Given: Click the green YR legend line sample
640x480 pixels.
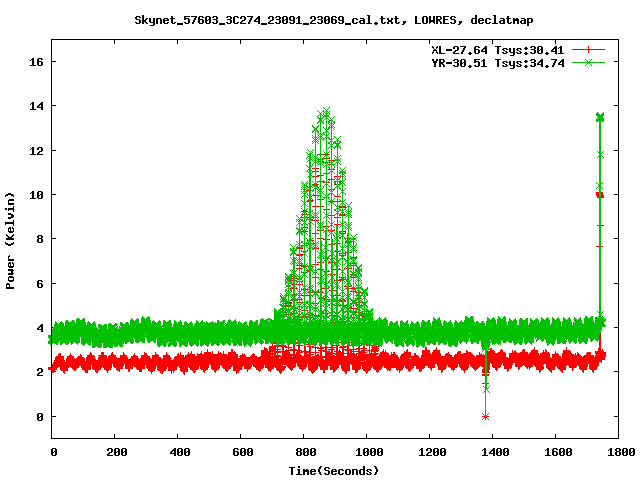Looking at the screenshot, I should [589, 62].
